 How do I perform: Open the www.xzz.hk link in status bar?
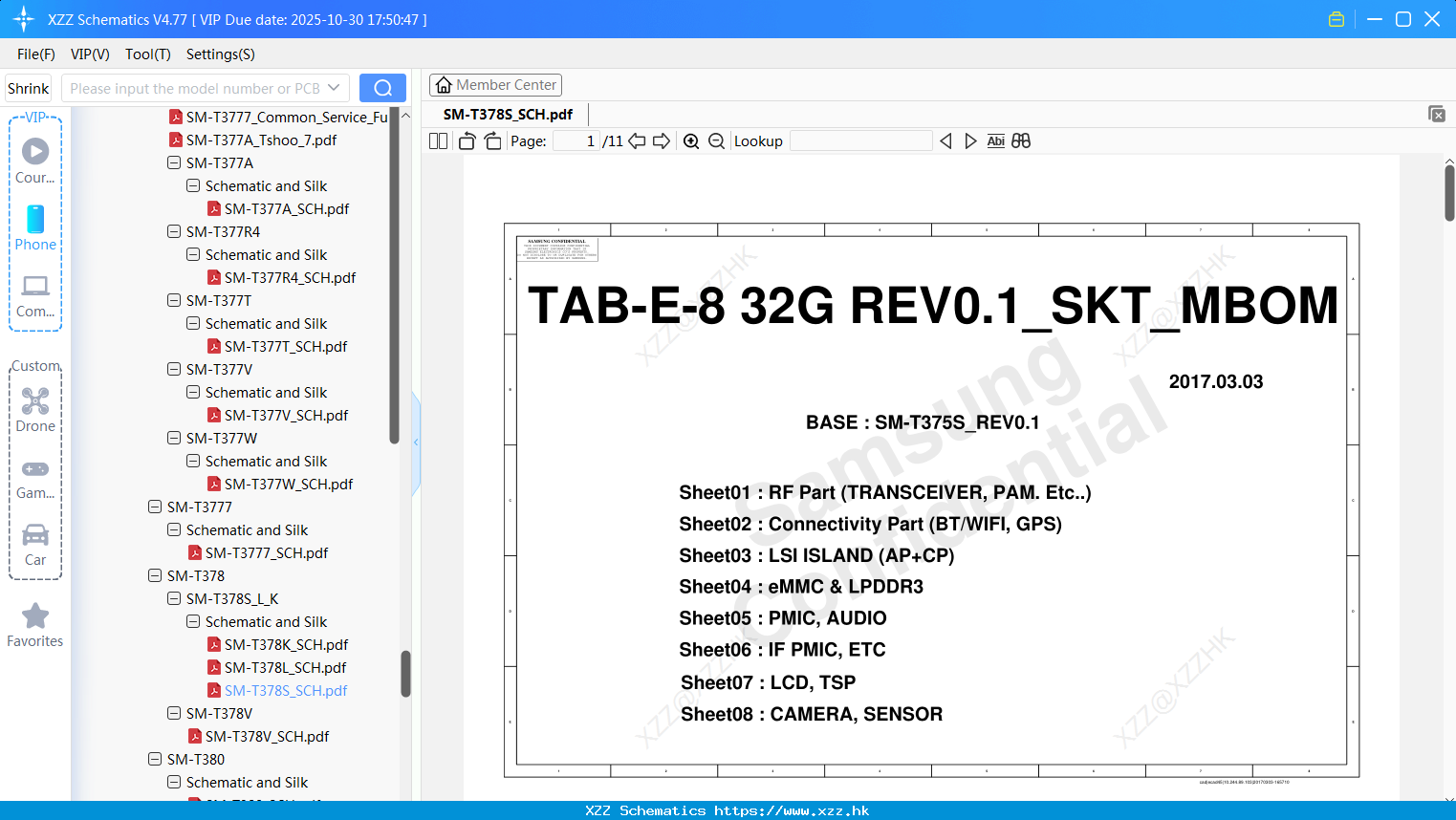pyautogui.click(x=792, y=810)
